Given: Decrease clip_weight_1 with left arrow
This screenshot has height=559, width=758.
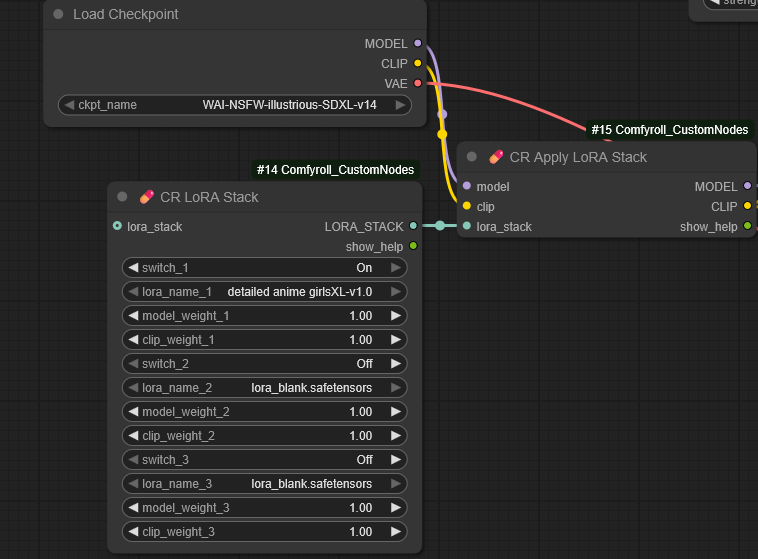Looking at the screenshot, I should pos(133,340).
